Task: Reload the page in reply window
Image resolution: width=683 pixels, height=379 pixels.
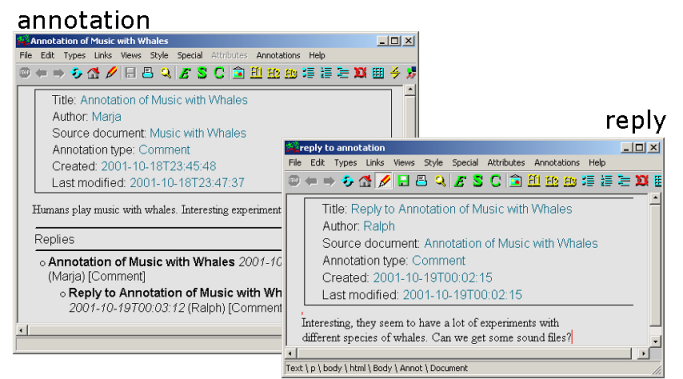Action: click(347, 181)
